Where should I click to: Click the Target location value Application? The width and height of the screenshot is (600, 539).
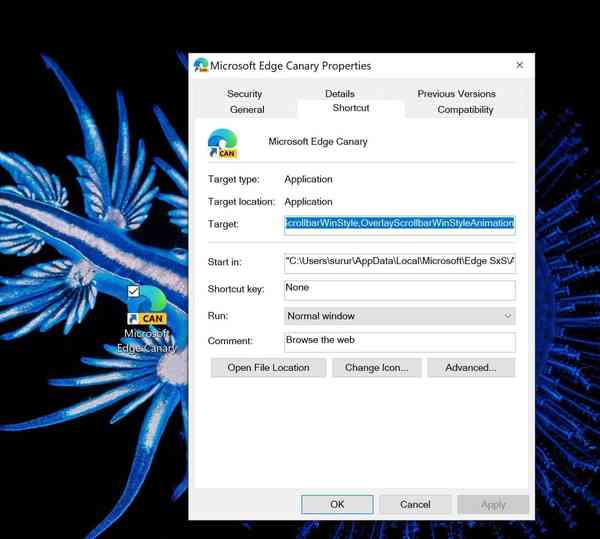point(308,202)
